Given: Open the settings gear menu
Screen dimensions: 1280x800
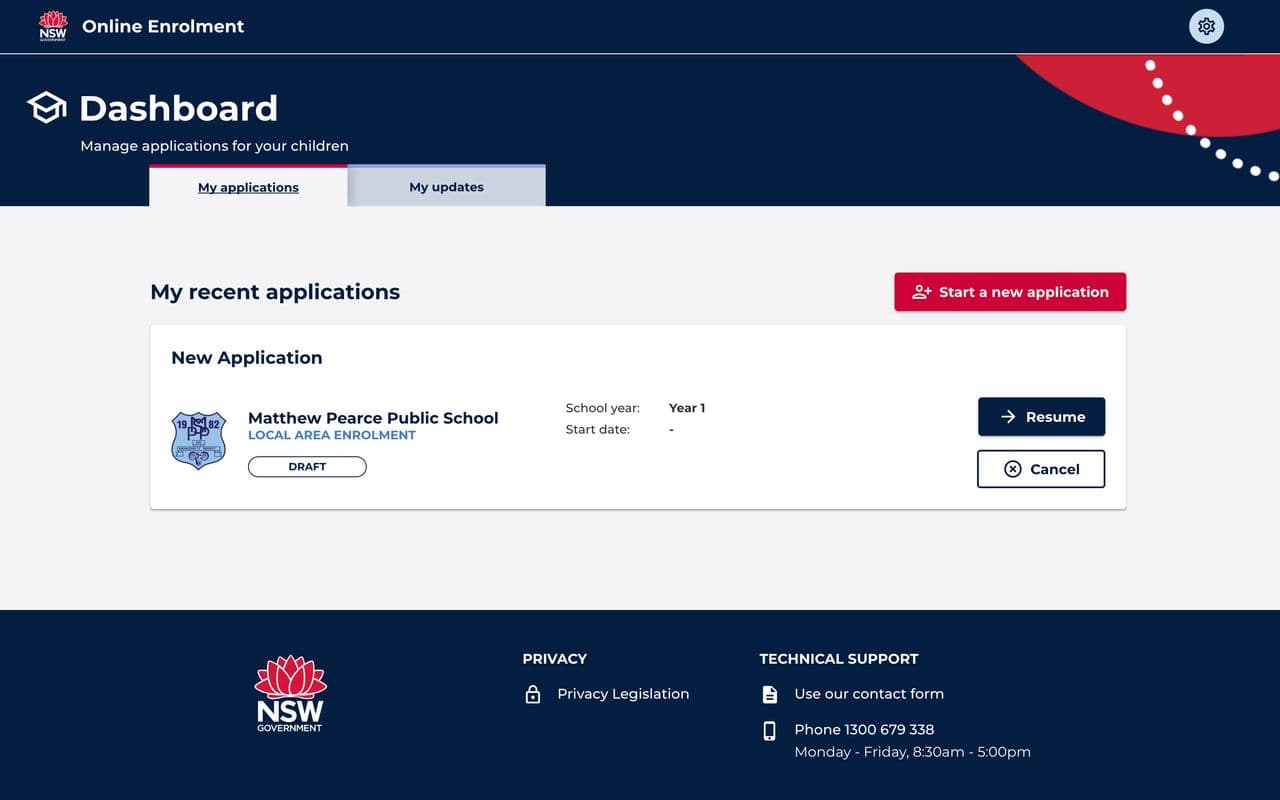Looking at the screenshot, I should (x=1206, y=26).
